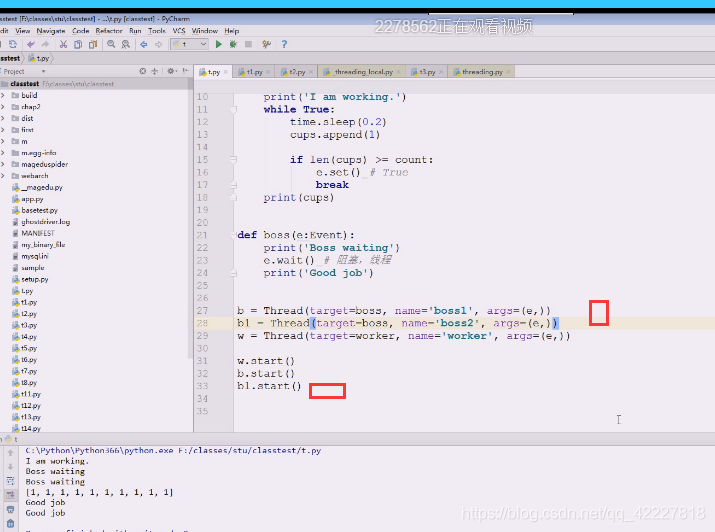Click the Help question mark icon
Screen dimensions: 715x532
(x=284, y=44)
